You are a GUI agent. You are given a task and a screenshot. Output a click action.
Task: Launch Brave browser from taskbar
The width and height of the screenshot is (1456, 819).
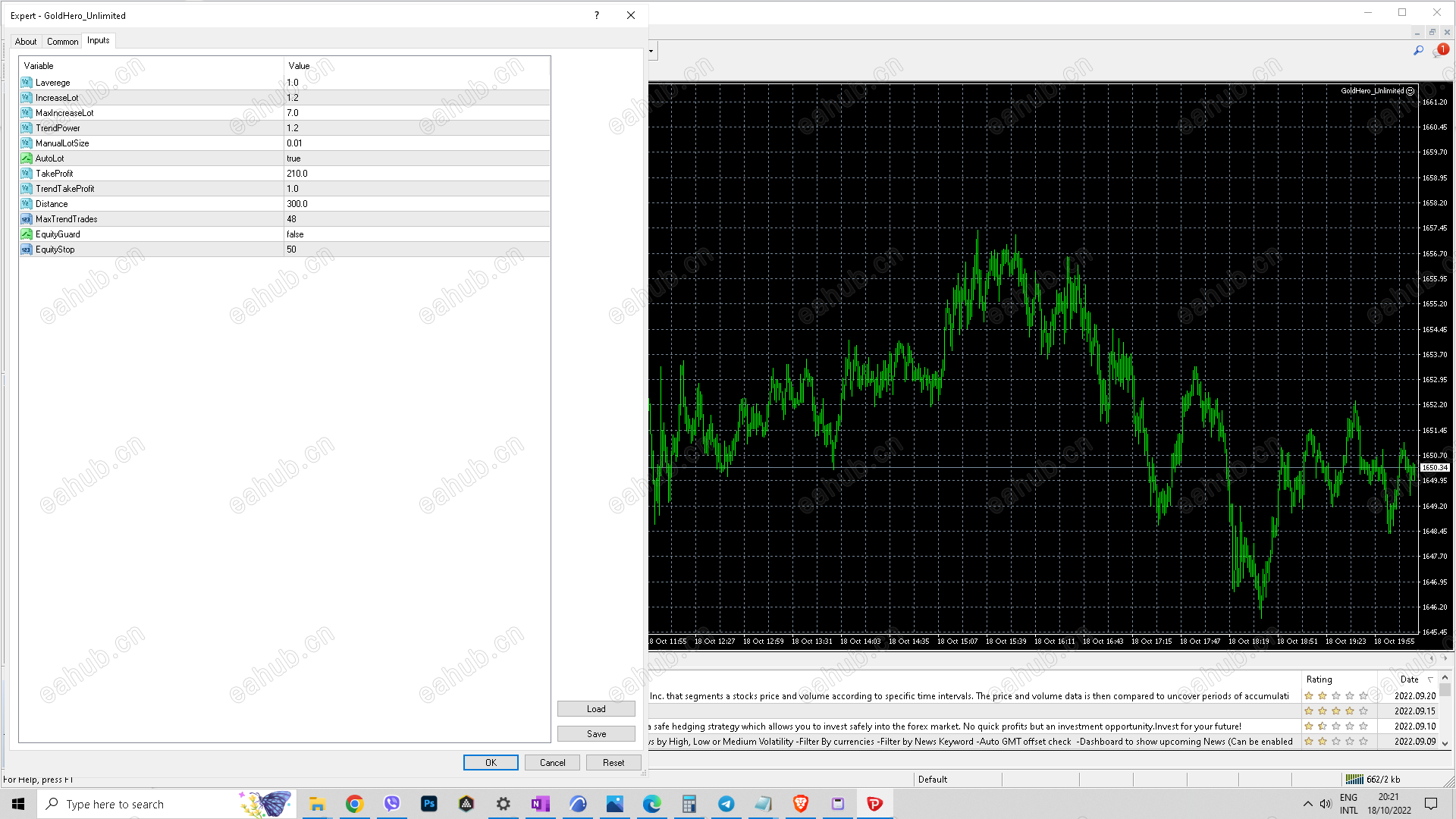(x=800, y=804)
